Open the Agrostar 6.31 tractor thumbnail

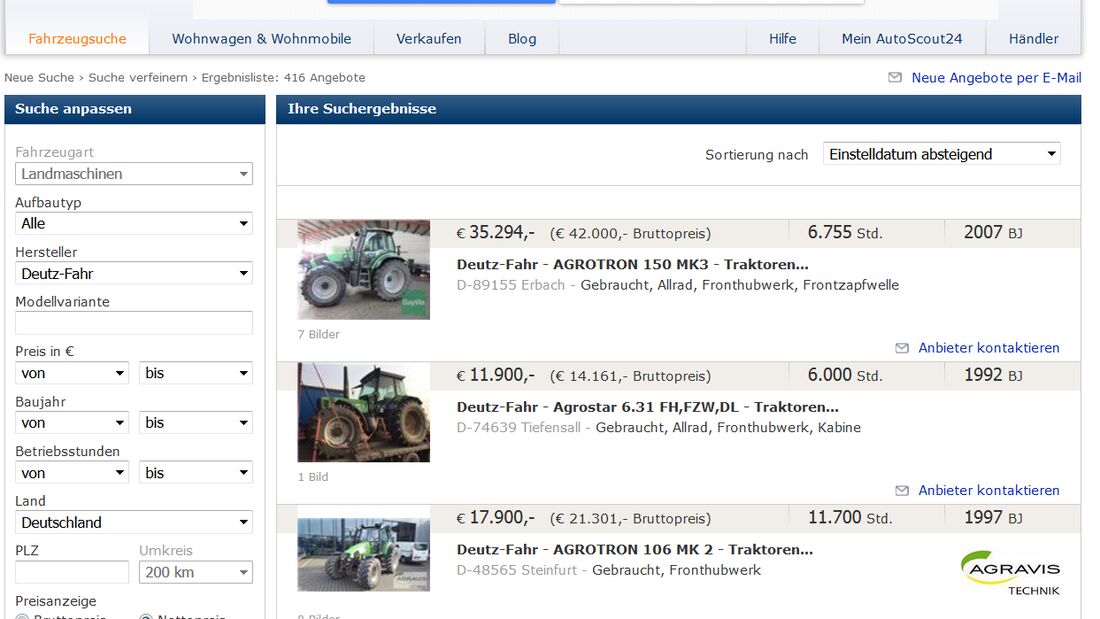(363, 412)
